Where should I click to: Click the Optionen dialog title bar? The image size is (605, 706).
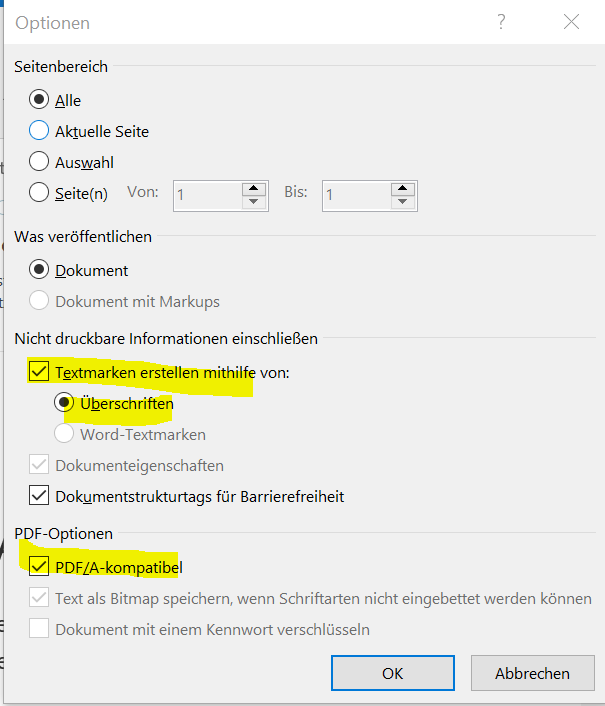(x=250, y=22)
